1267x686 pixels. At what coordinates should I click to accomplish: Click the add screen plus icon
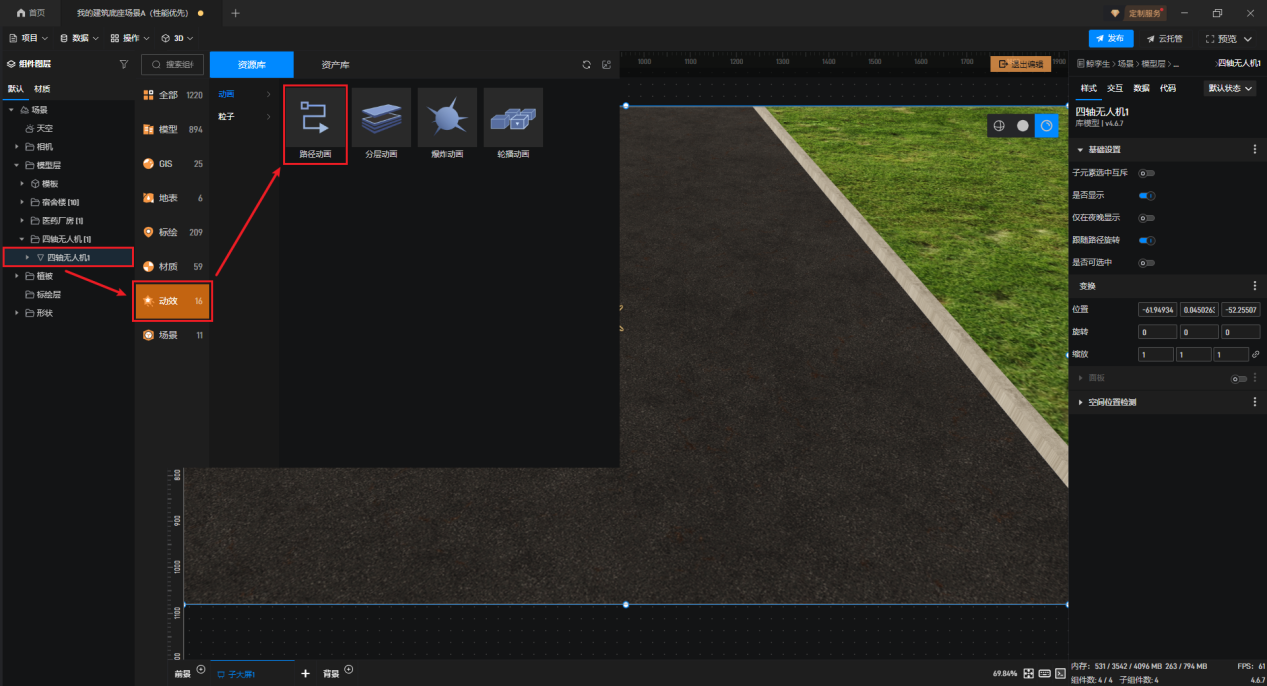coord(305,673)
